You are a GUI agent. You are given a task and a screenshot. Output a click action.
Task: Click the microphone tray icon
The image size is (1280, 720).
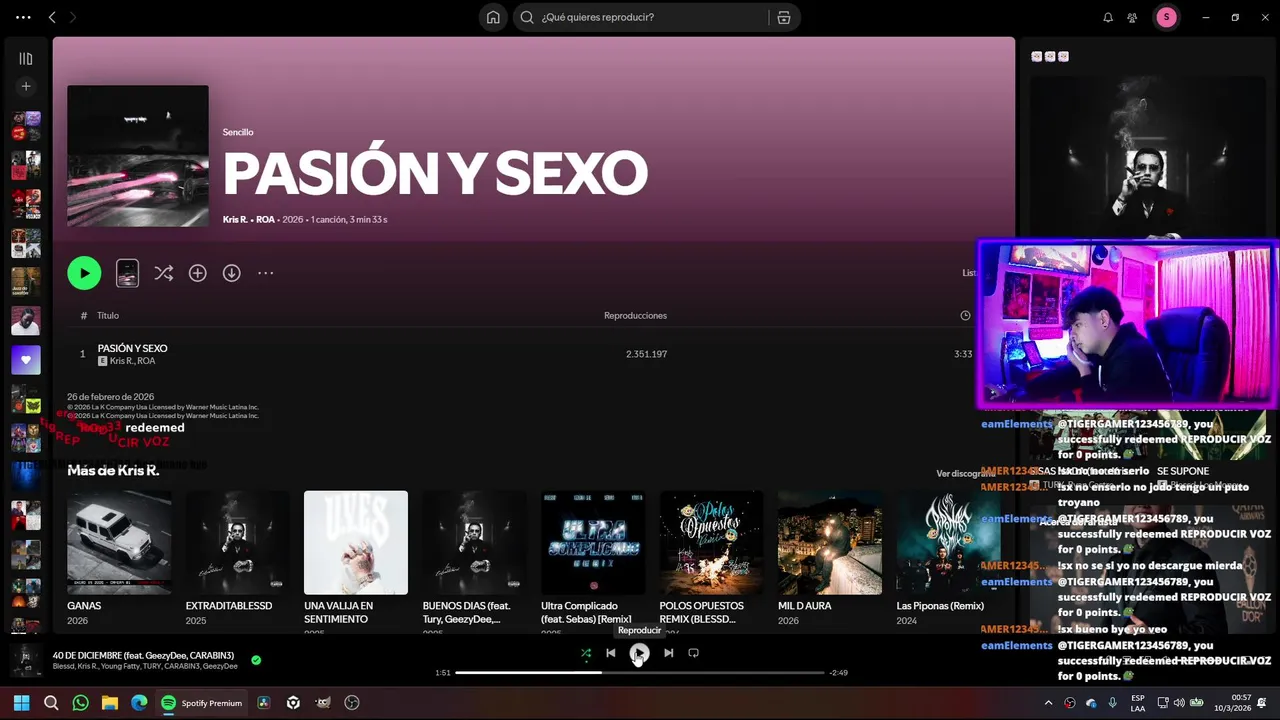point(1113,703)
